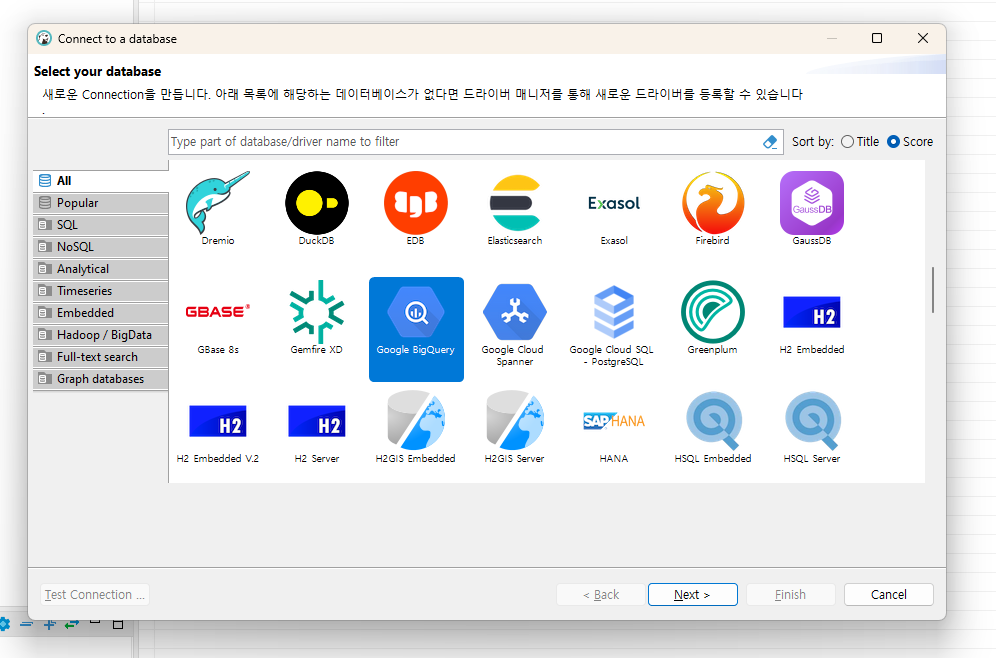Show Embedded databases category
Screen dimensions: 996x658
(100, 312)
